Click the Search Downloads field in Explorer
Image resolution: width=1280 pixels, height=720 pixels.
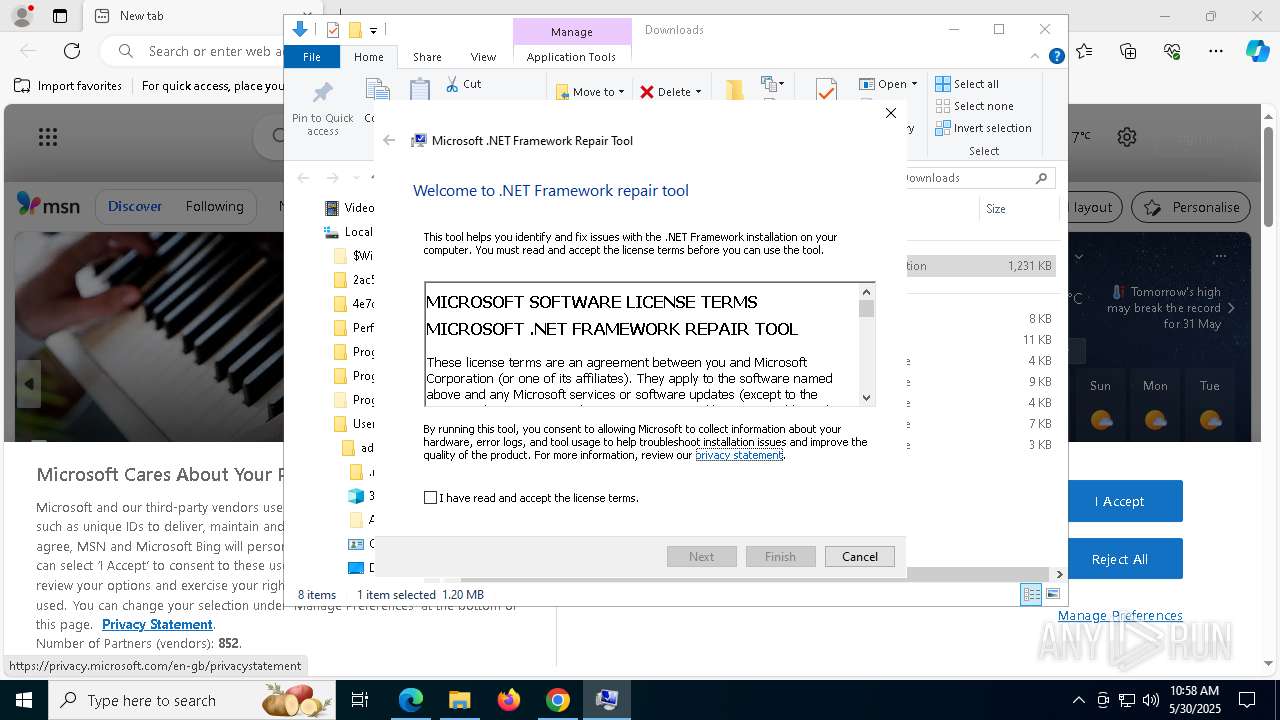(x=980, y=178)
